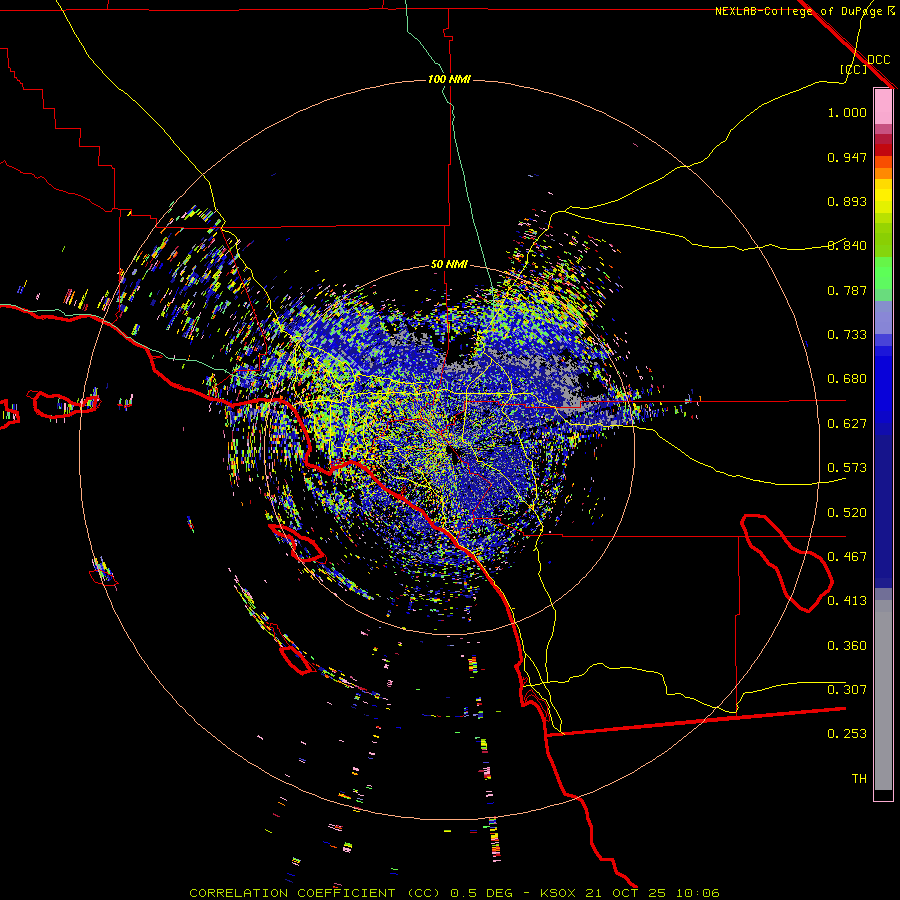
Task: Click the lavender segment of the color bar
Action: tap(883, 317)
